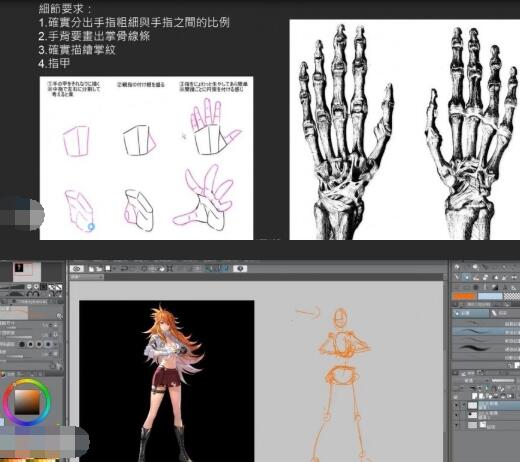Toggle visibility eye of the second layer
Image resolution: width=520 pixels, height=462 pixels.
click(457, 415)
